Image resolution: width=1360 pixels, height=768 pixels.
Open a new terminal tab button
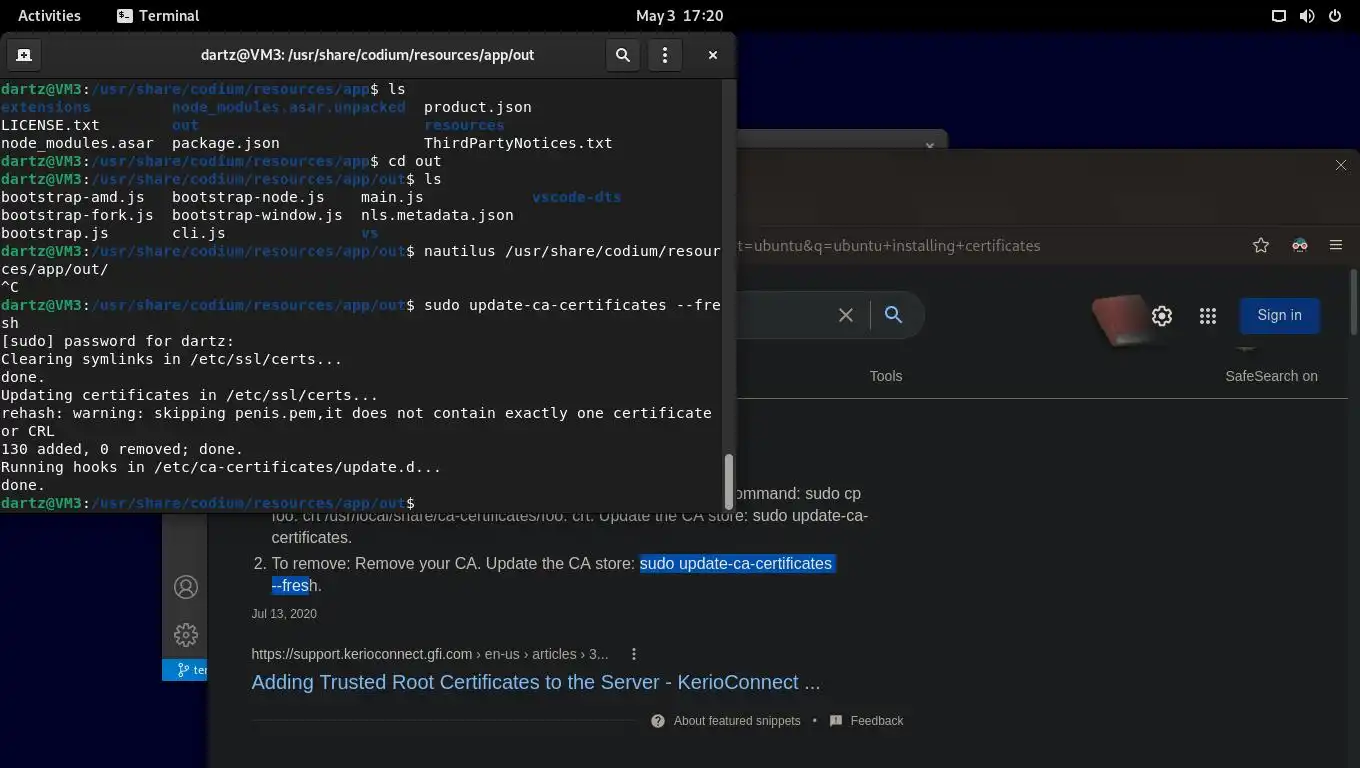[24, 55]
